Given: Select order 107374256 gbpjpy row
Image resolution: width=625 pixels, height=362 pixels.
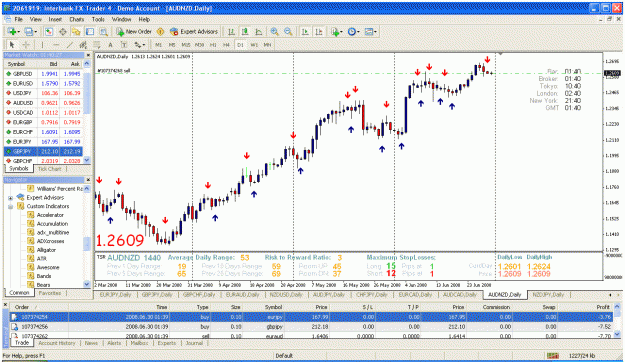Looking at the screenshot, I should 311,327.
